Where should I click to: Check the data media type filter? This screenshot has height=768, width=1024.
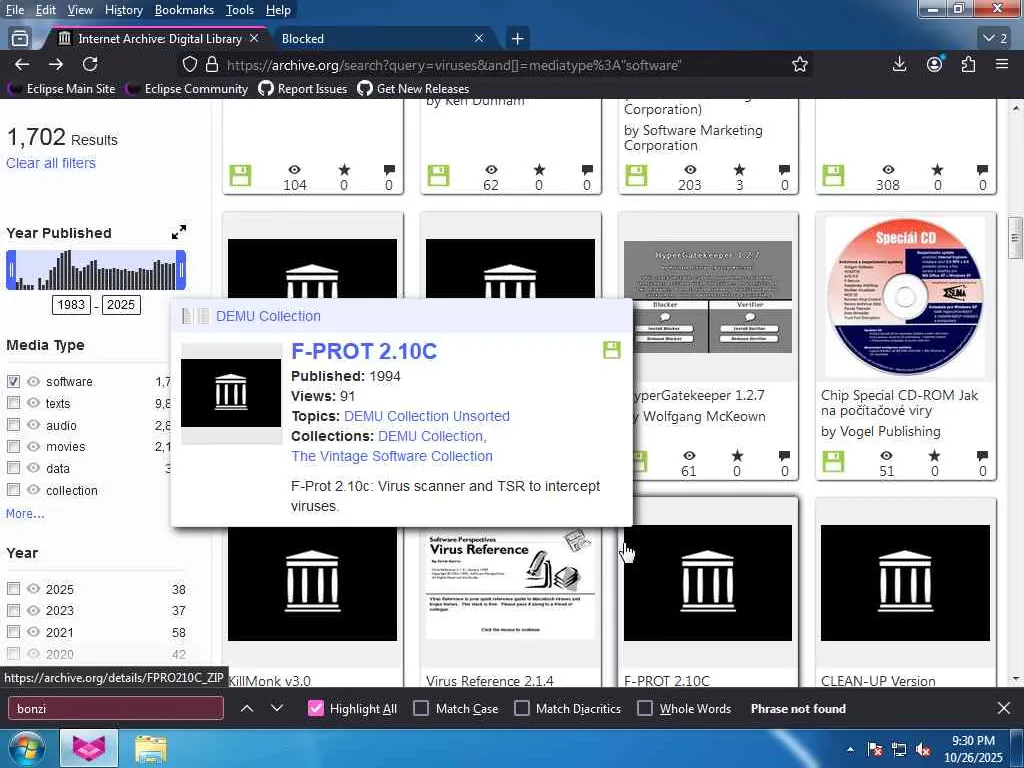tap(13, 468)
